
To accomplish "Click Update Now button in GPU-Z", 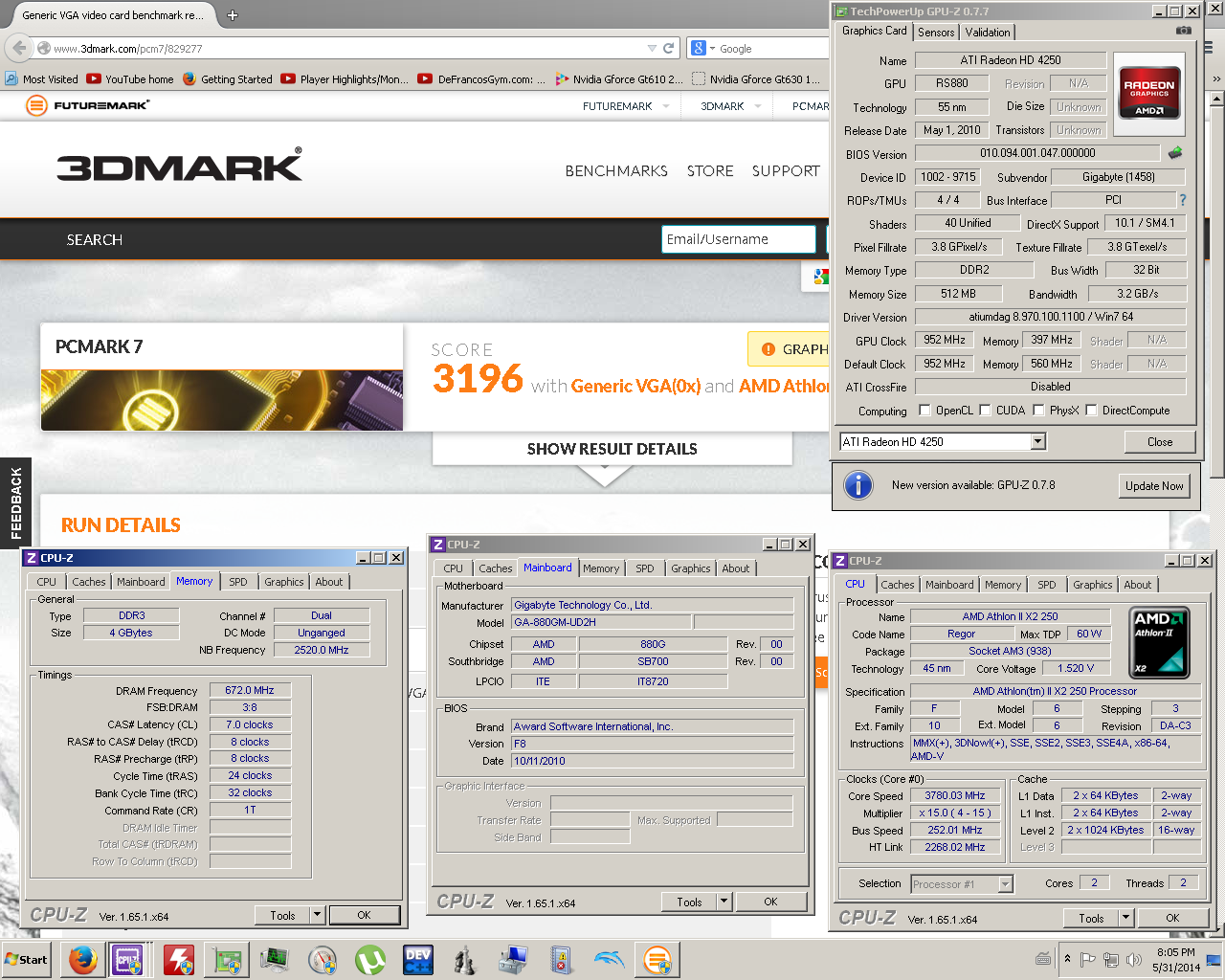I will [1154, 485].
